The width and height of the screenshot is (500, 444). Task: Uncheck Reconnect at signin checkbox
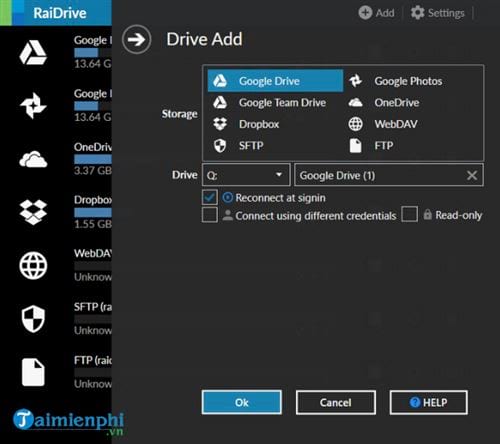(210, 197)
